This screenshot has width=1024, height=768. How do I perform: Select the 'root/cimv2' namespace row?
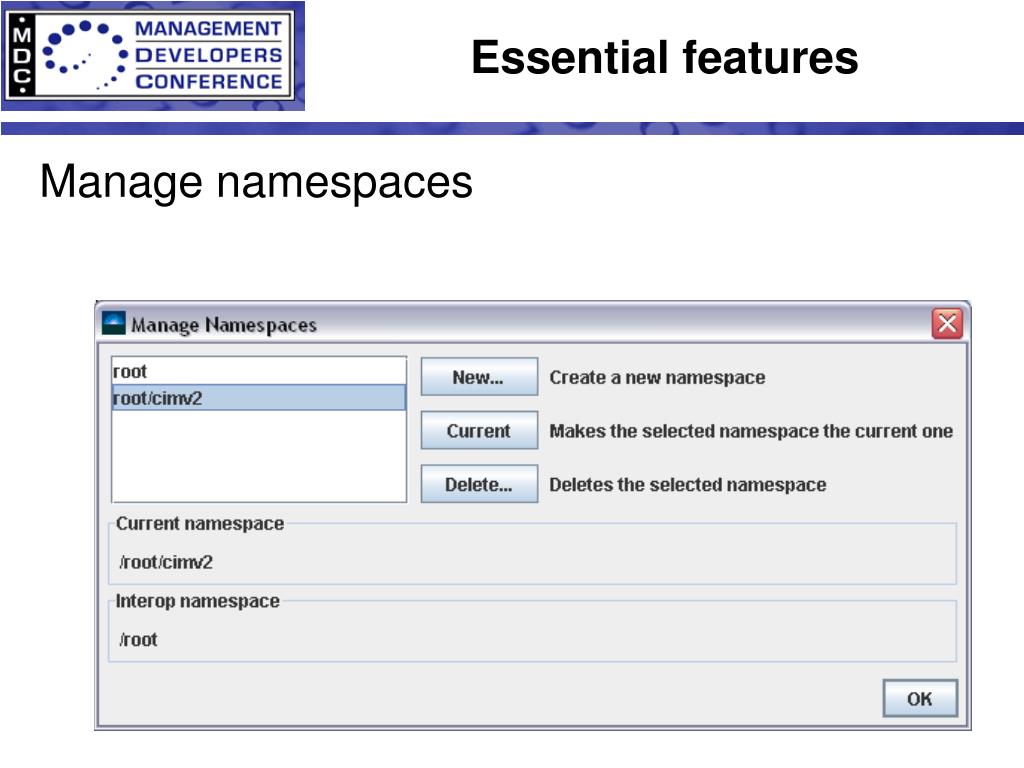coord(259,398)
